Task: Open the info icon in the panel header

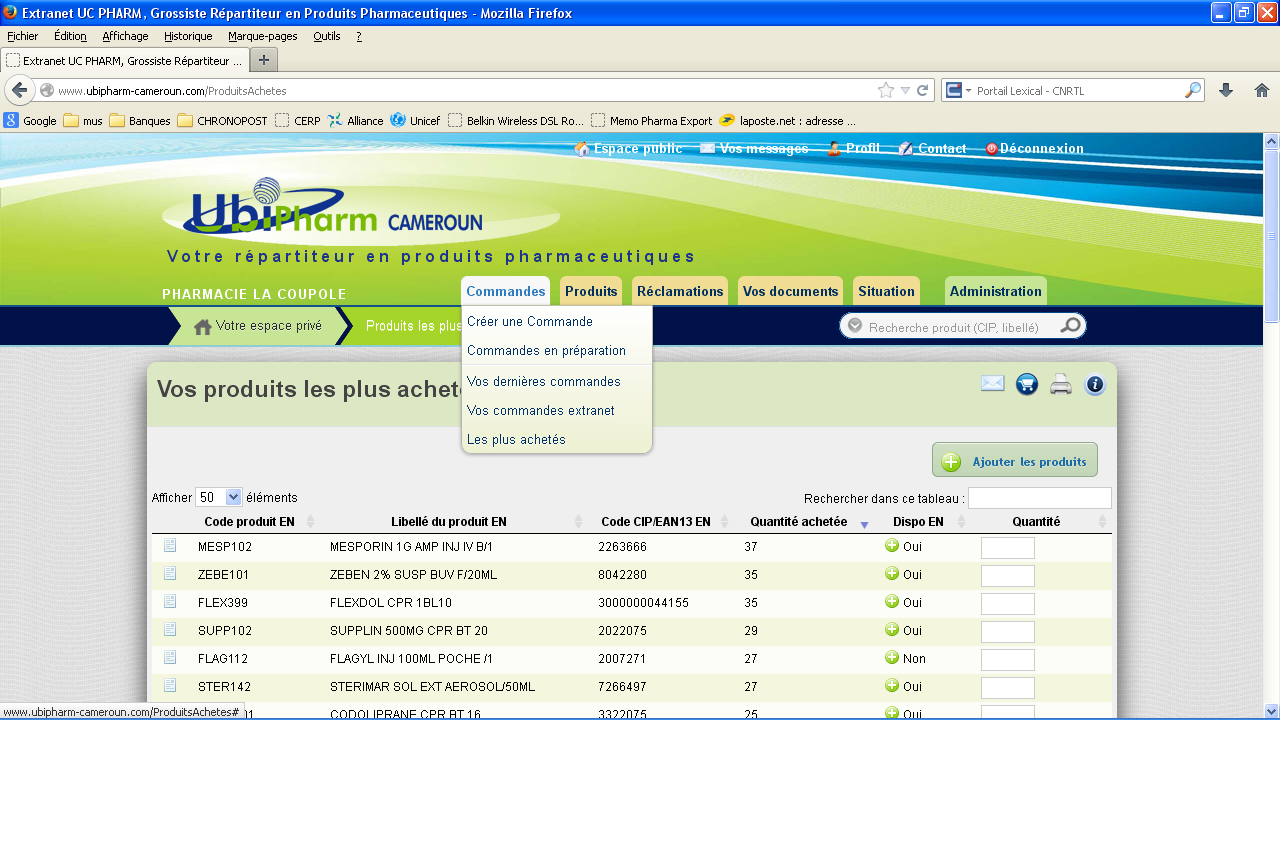Action: click(1095, 384)
